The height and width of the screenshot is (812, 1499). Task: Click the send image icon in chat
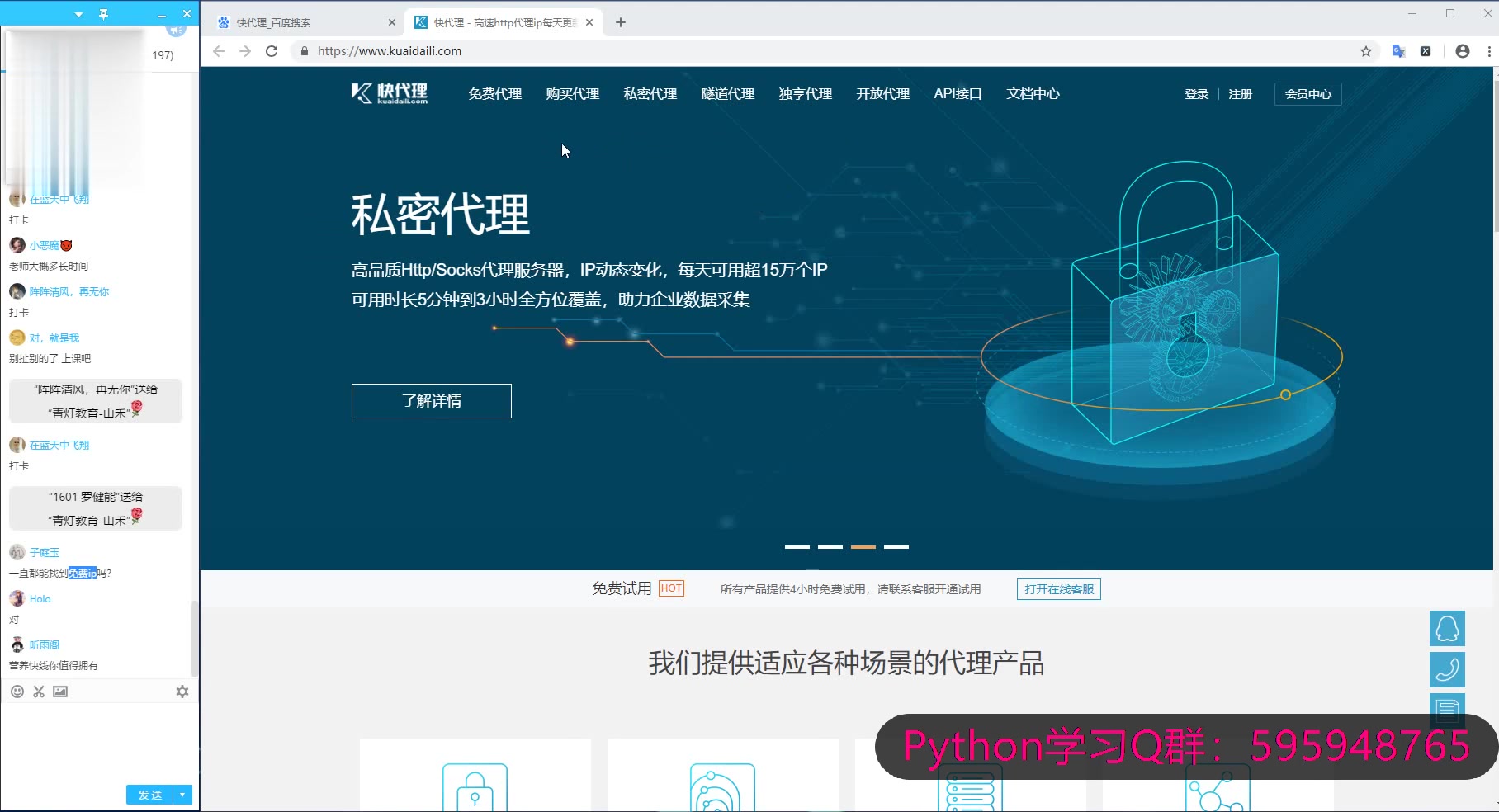[60, 692]
